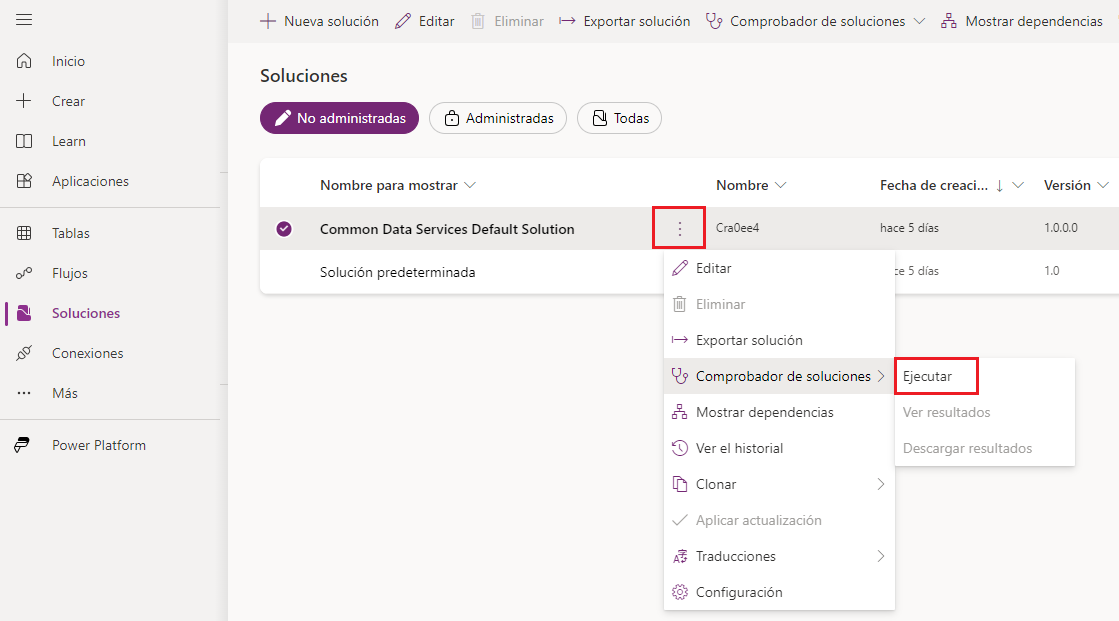Click the Aplicaciones icon in sidebar

click(x=24, y=181)
